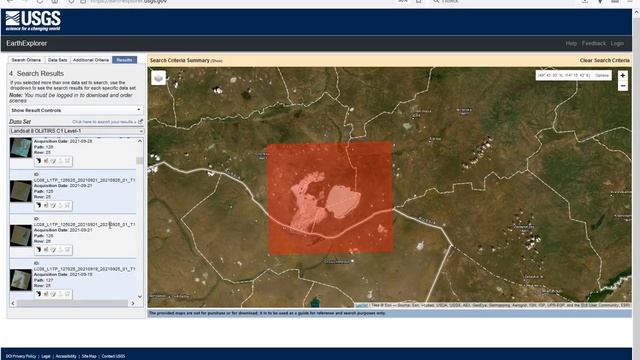Screen dimensions: 640x360
Task: Click the results list scroll-down arrow
Action: [x=140, y=297]
